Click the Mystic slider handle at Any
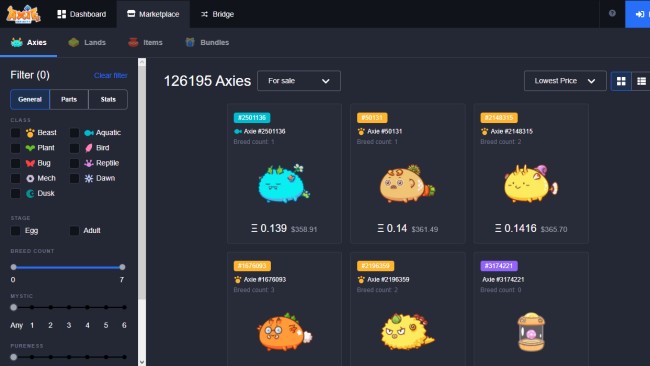This screenshot has width=650, height=366. (x=14, y=308)
